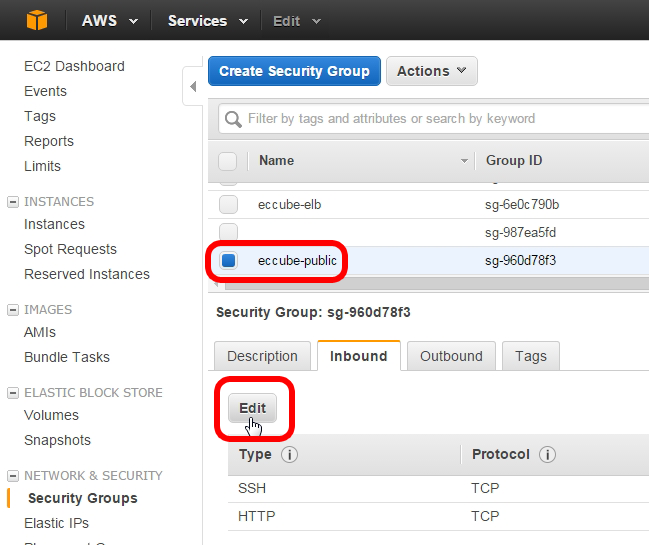
Task: Open Security Groups in sidebar
Action: [82, 498]
